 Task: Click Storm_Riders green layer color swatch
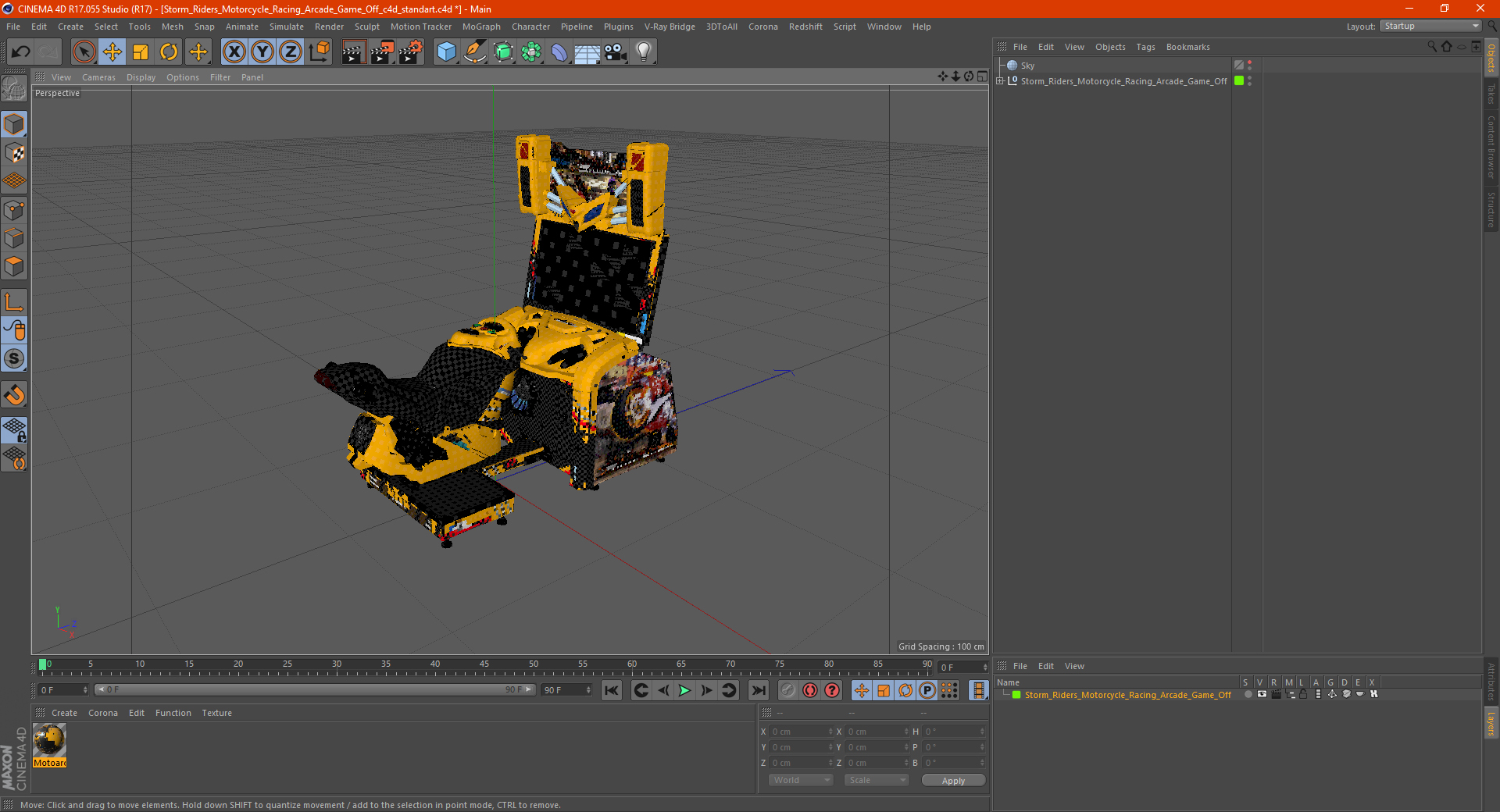[x=1238, y=80]
